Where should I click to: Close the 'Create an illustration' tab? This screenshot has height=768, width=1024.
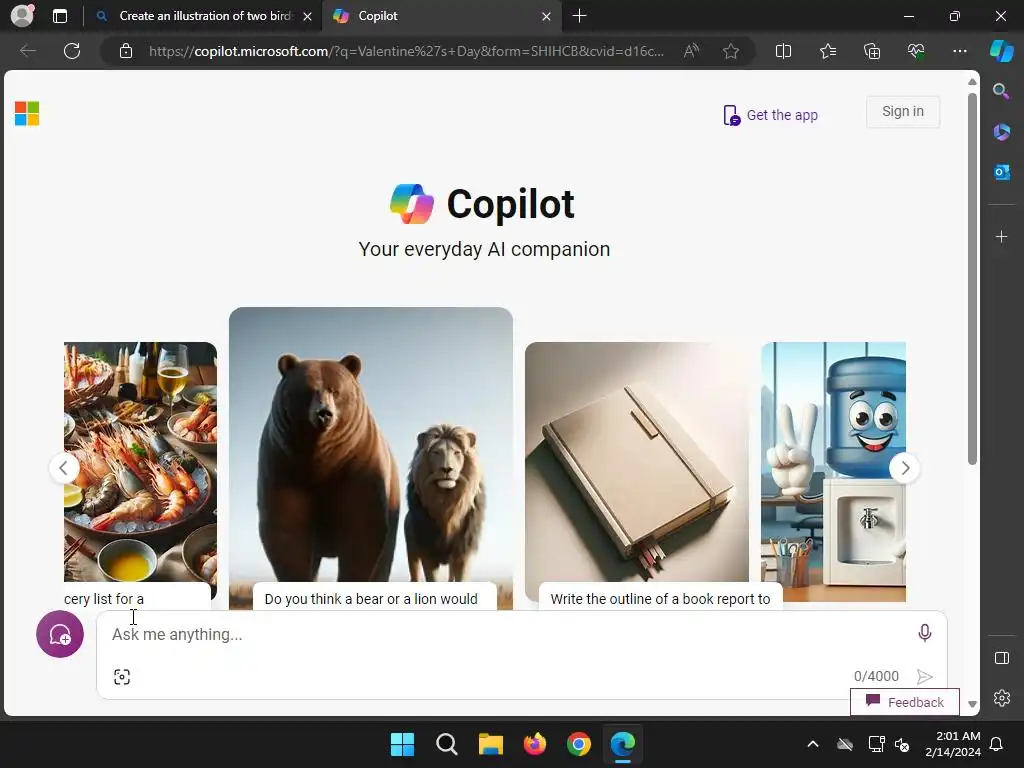click(x=307, y=16)
